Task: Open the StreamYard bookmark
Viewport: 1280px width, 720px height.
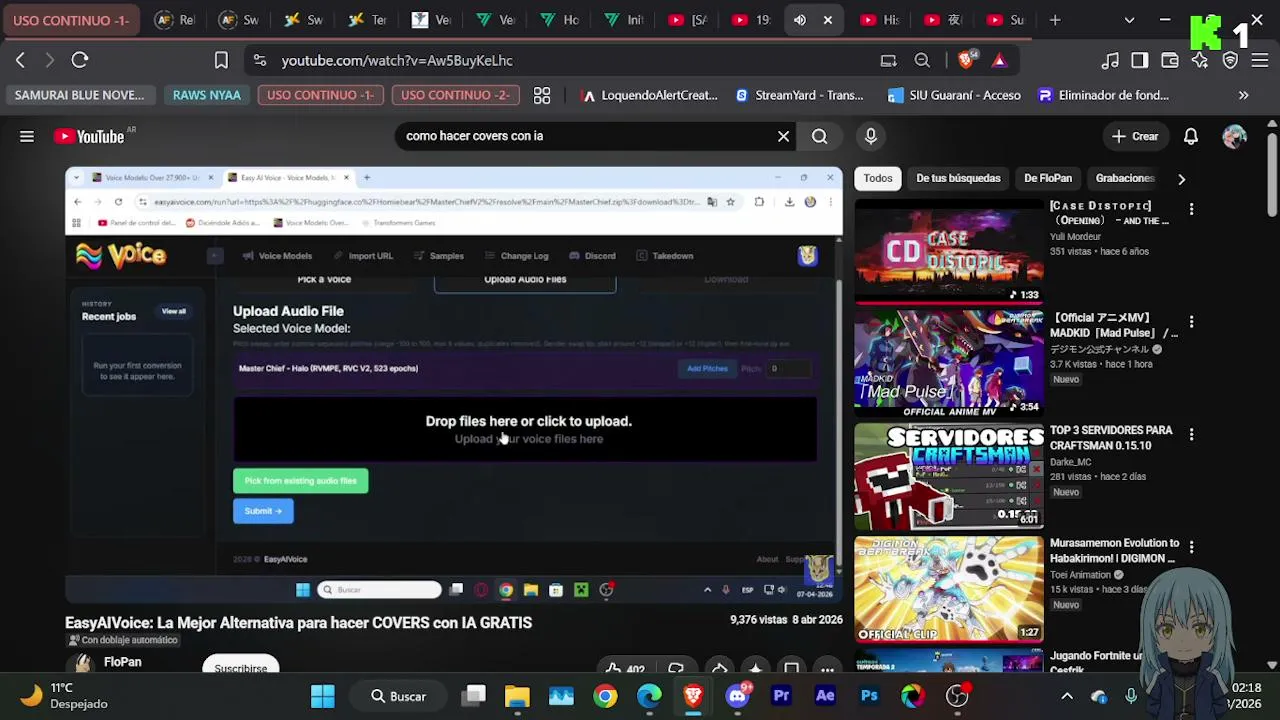Action: pos(799,95)
